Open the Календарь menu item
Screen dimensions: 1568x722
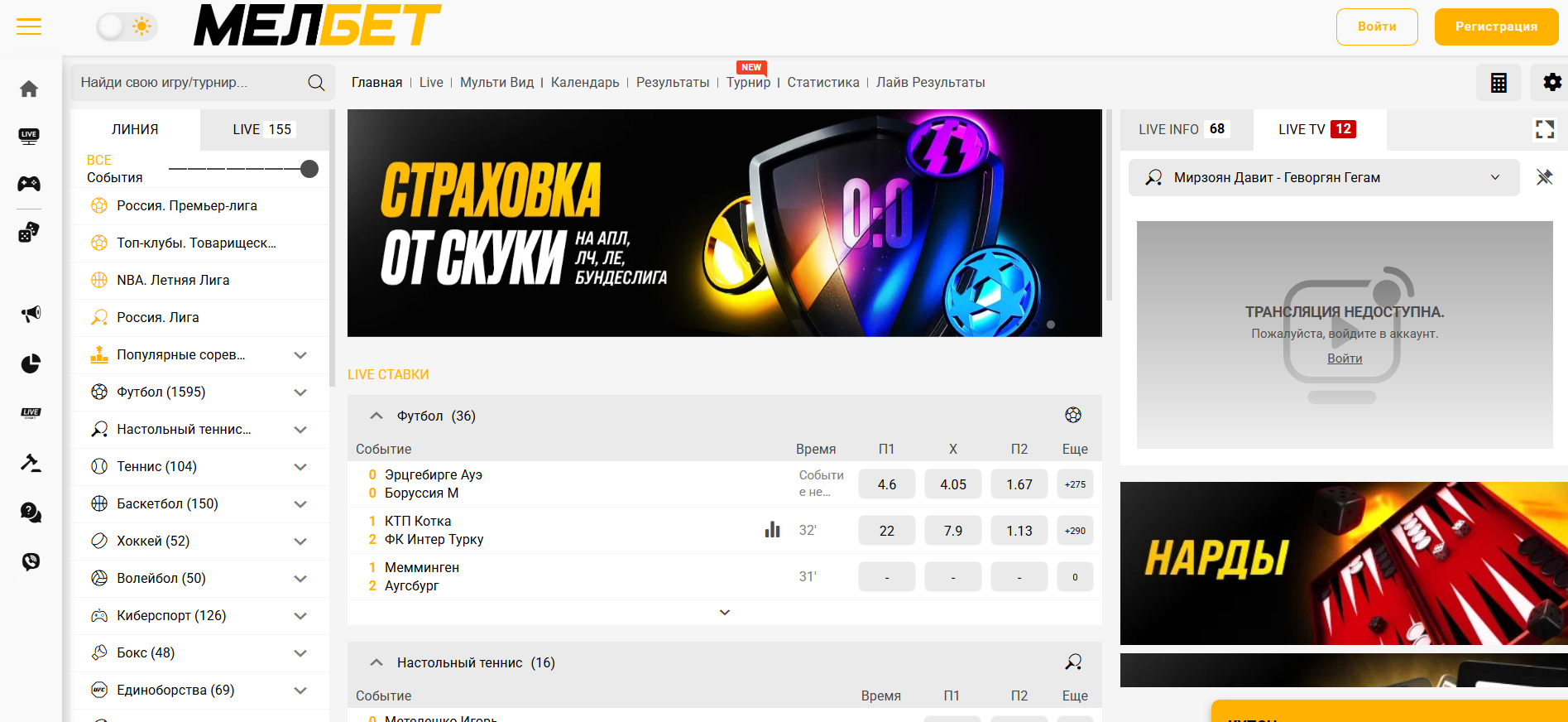click(585, 82)
